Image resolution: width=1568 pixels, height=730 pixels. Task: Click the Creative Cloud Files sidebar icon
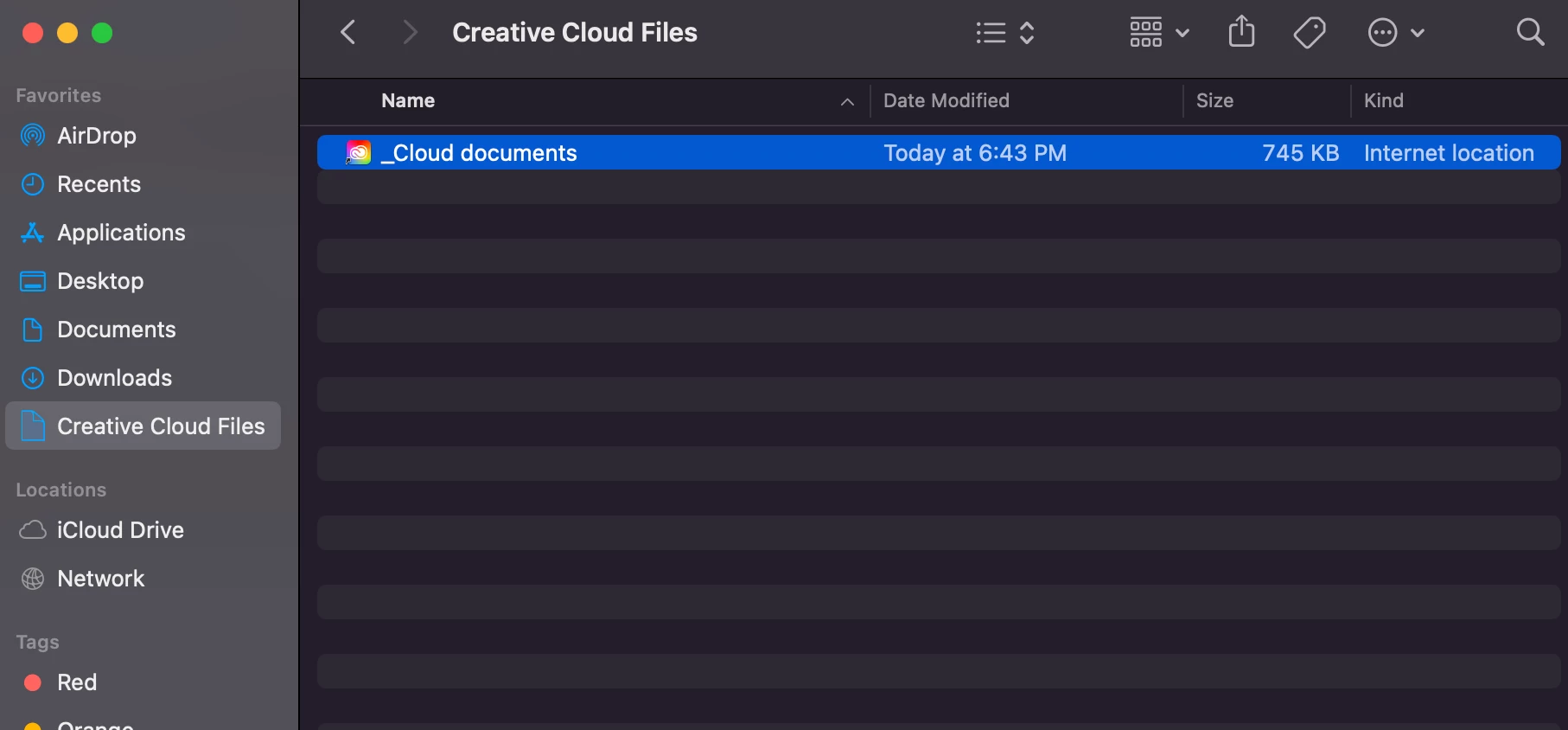pos(32,426)
